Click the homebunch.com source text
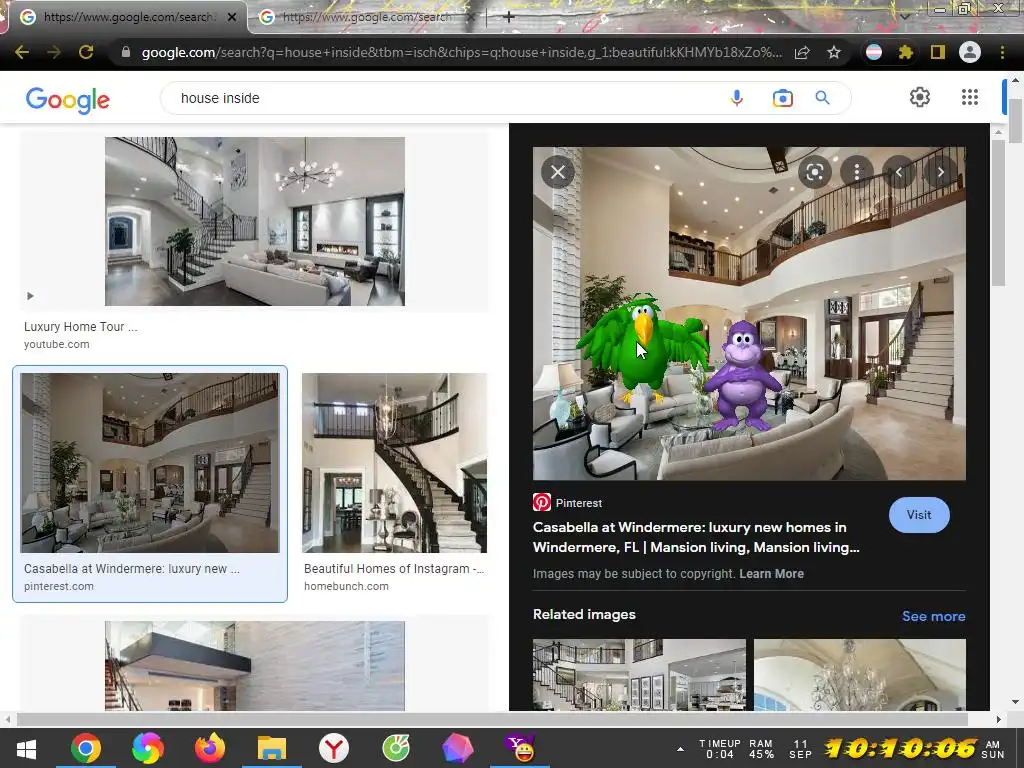1024x768 pixels. (x=346, y=586)
